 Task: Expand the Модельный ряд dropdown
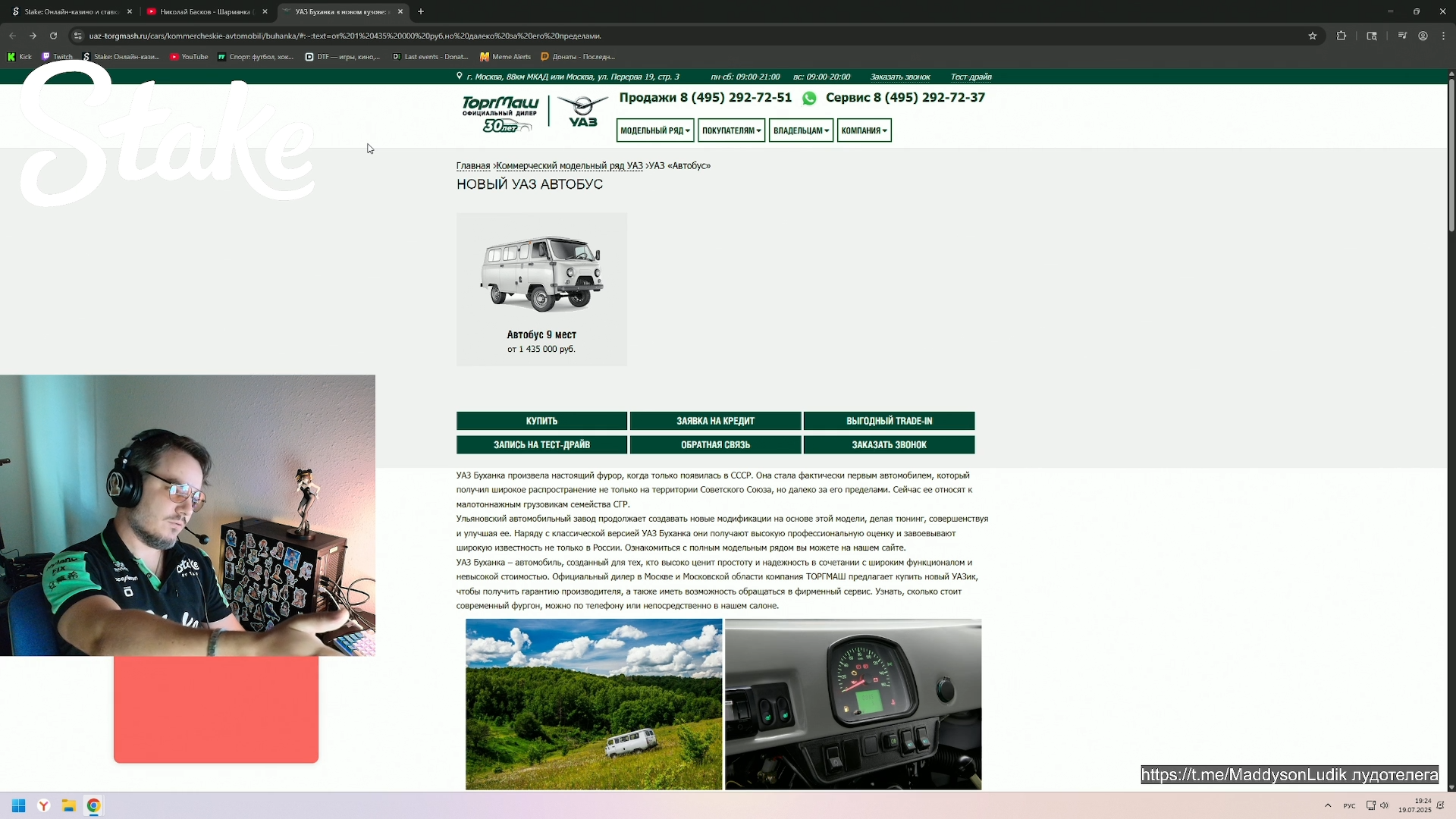coord(655,130)
